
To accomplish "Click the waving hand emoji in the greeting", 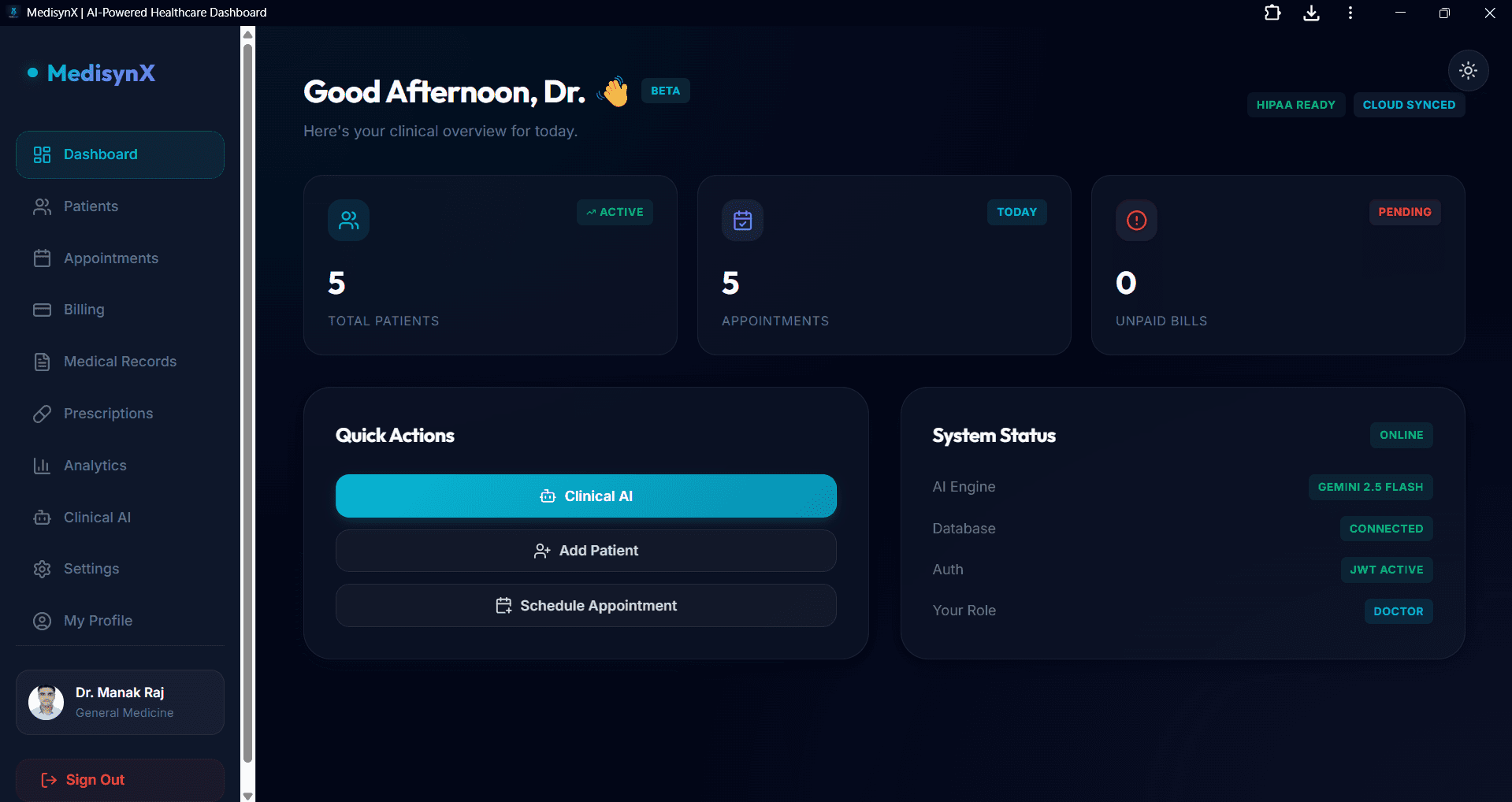I will [x=614, y=91].
